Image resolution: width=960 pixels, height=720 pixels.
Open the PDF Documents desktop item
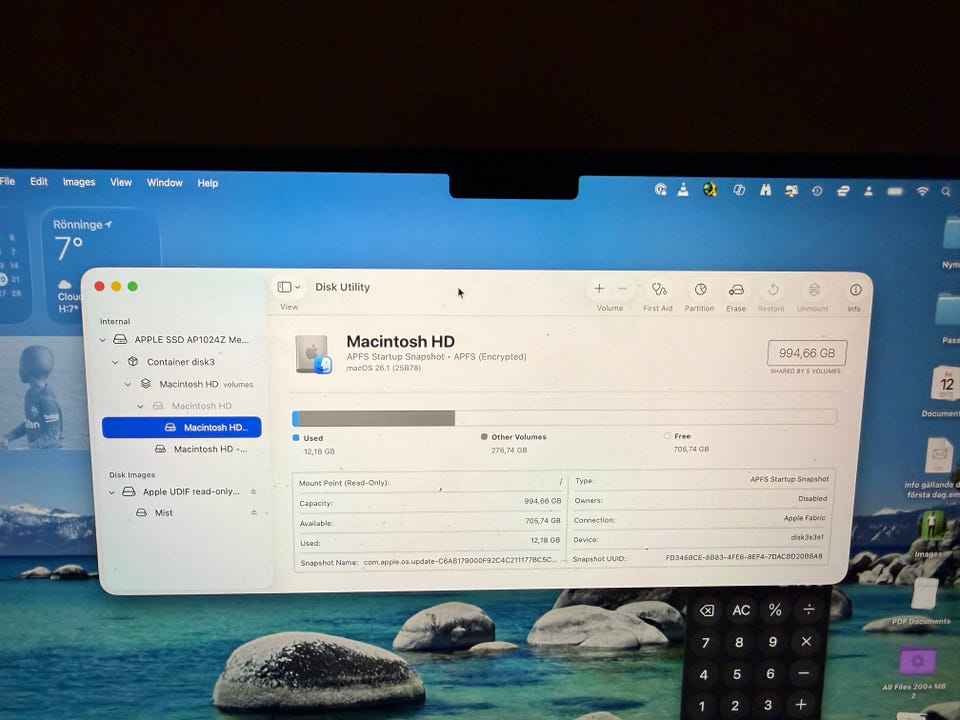tap(923, 603)
